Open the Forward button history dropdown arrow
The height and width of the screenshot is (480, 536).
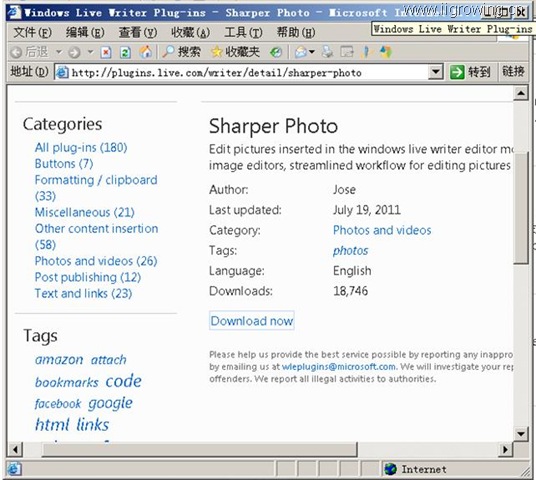pos(90,52)
